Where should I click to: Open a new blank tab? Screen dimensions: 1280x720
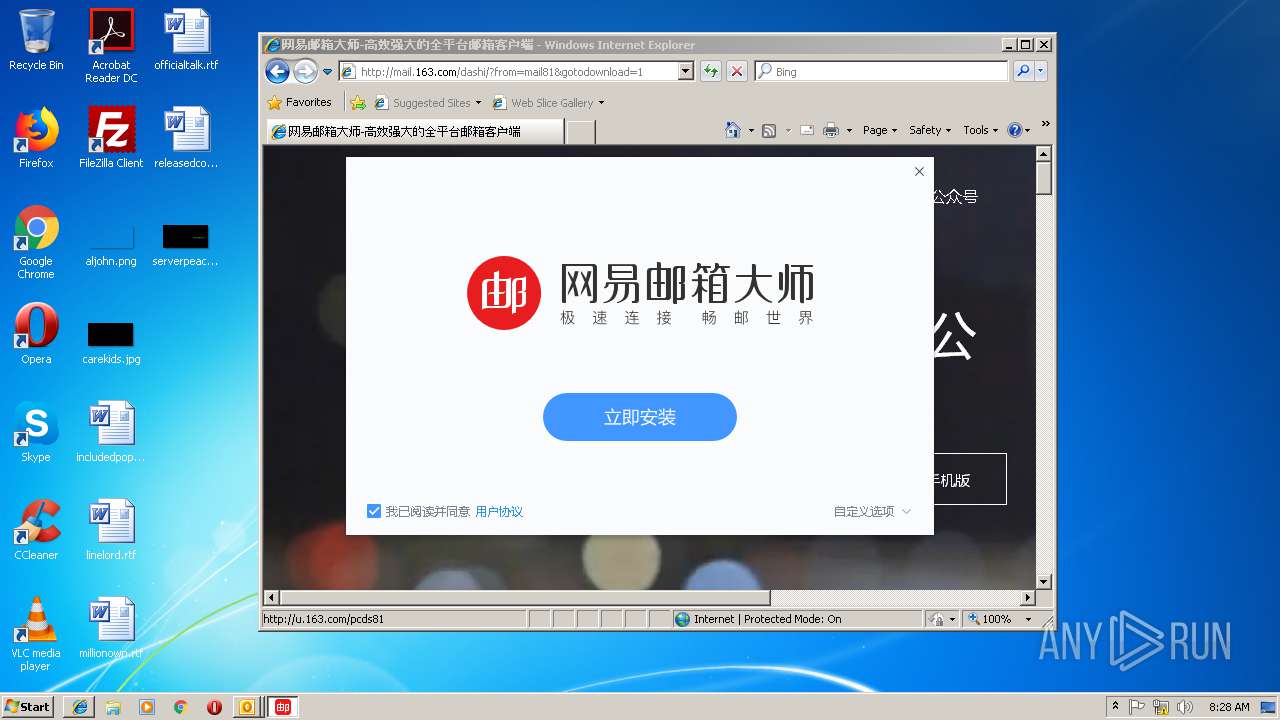581,131
